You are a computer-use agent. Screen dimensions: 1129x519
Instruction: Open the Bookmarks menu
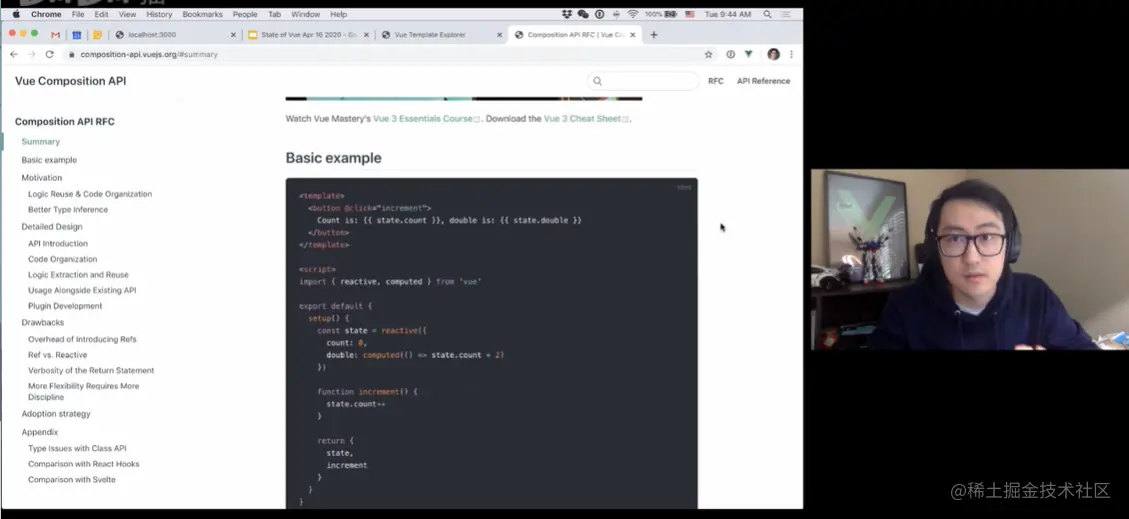tap(202, 14)
